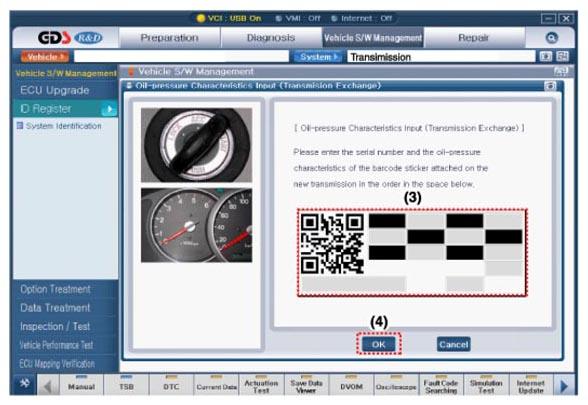588x405 pixels.
Task: Click the rightmost icon beside System field
Action: (x=562, y=57)
